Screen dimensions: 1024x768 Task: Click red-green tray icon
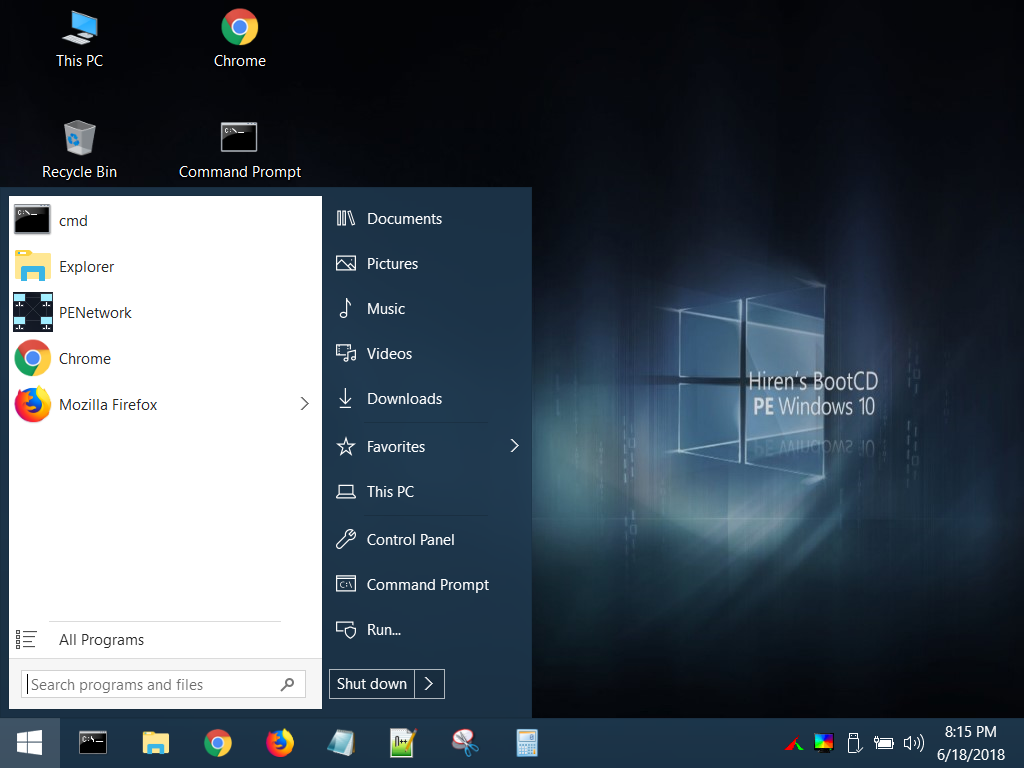pos(794,743)
